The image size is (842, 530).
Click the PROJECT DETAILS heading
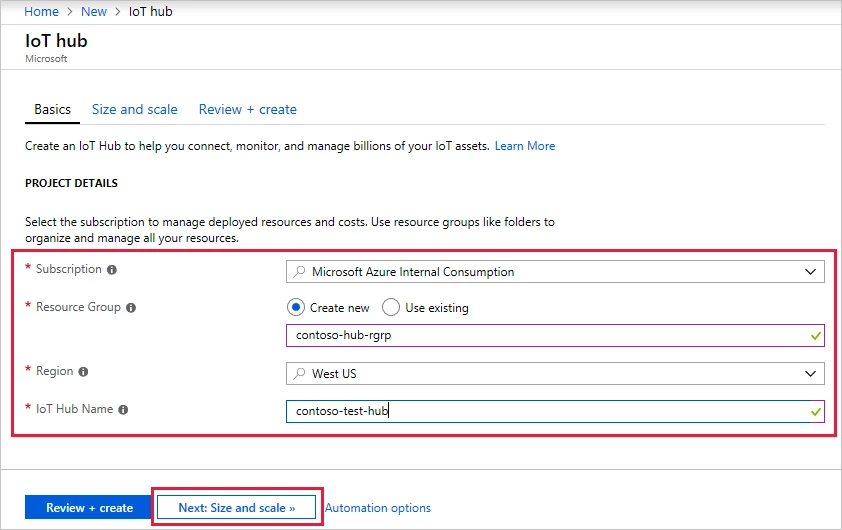click(x=71, y=183)
